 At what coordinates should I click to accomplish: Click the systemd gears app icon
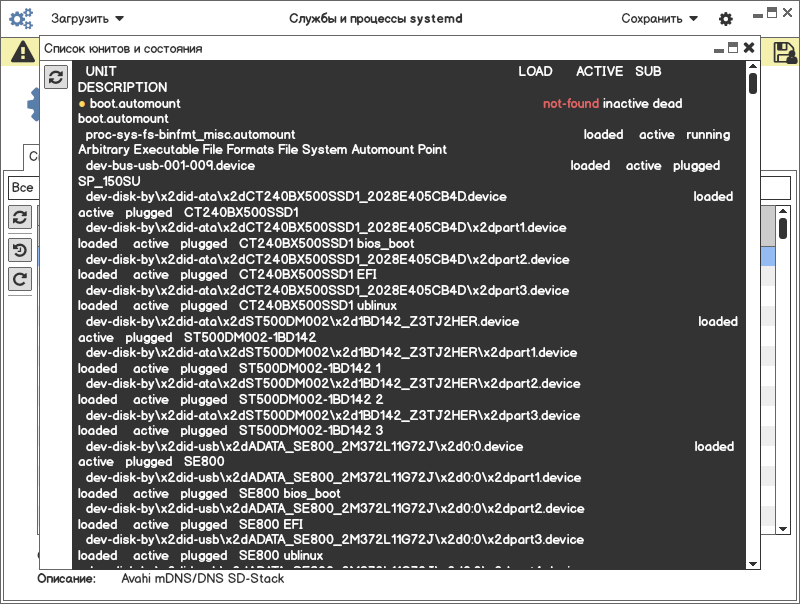pyautogui.click(x=21, y=19)
